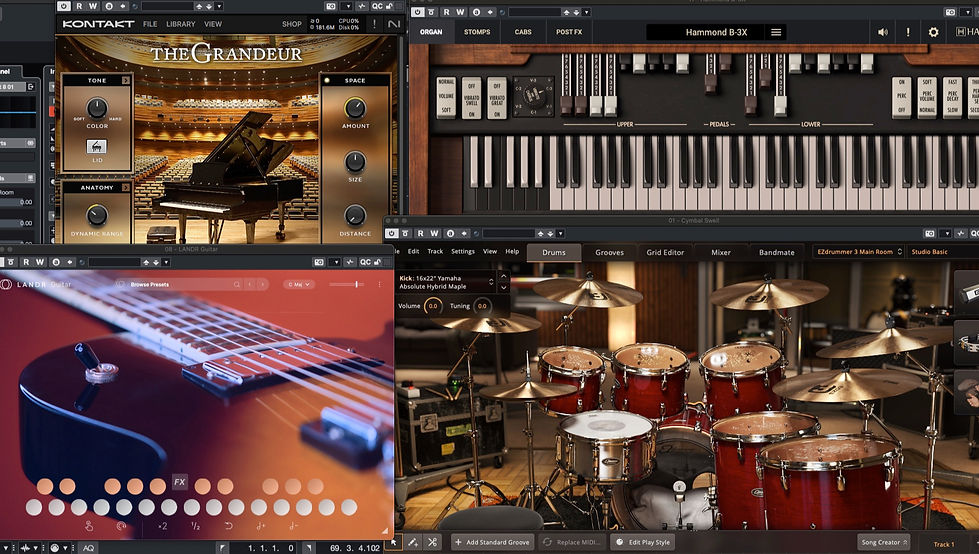
Task: Toggle the EZdrummer window power/activate button
Action: point(391,233)
